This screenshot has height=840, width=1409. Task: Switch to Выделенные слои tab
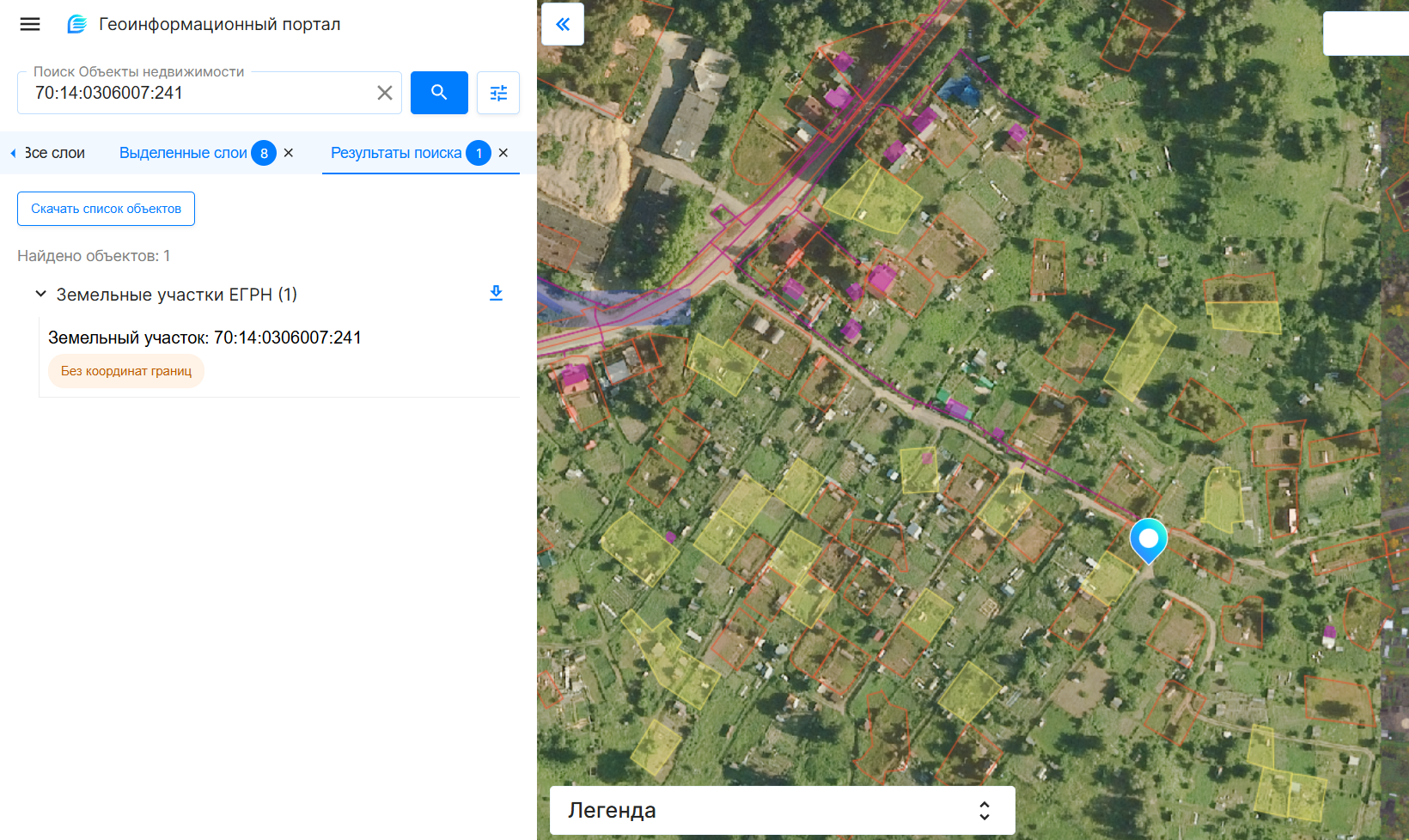click(x=183, y=153)
